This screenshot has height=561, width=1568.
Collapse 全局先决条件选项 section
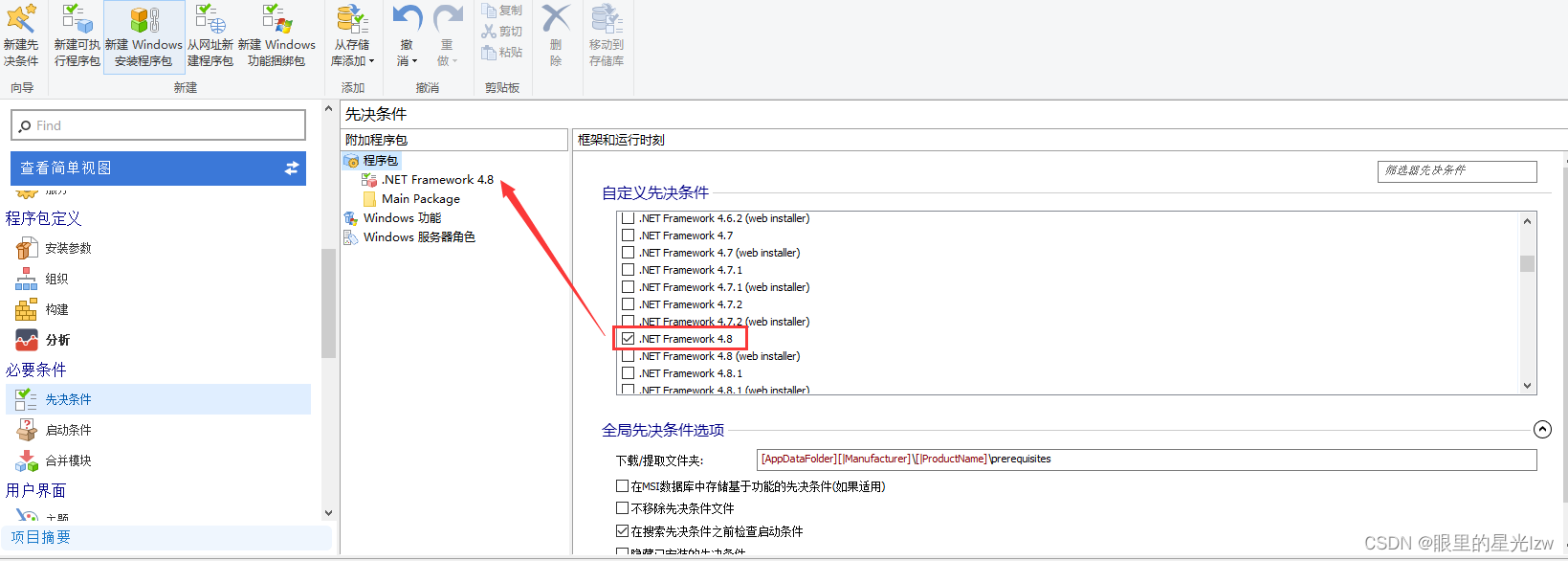pyautogui.click(x=1542, y=430)
